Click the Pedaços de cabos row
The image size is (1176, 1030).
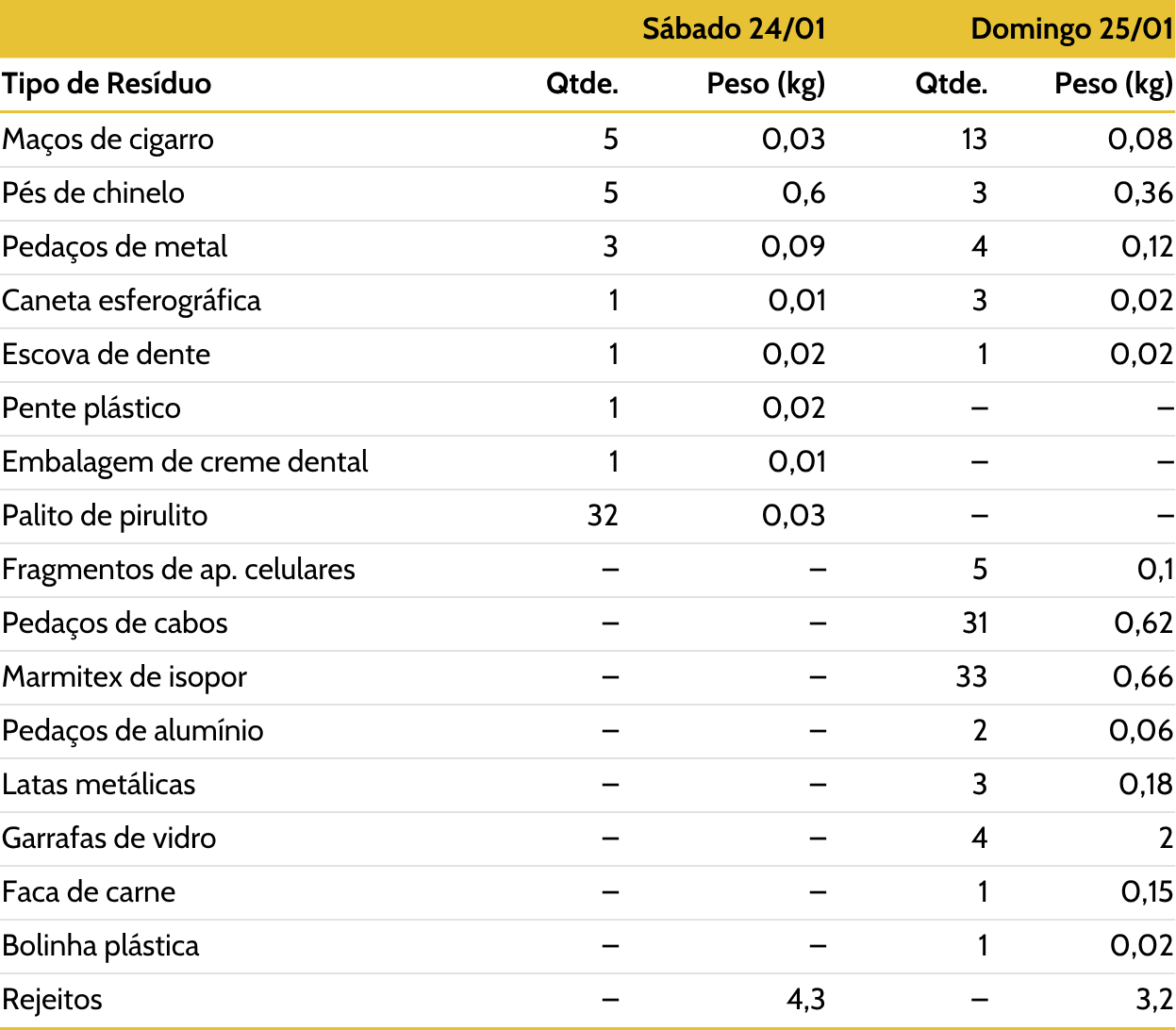point(588,623)
